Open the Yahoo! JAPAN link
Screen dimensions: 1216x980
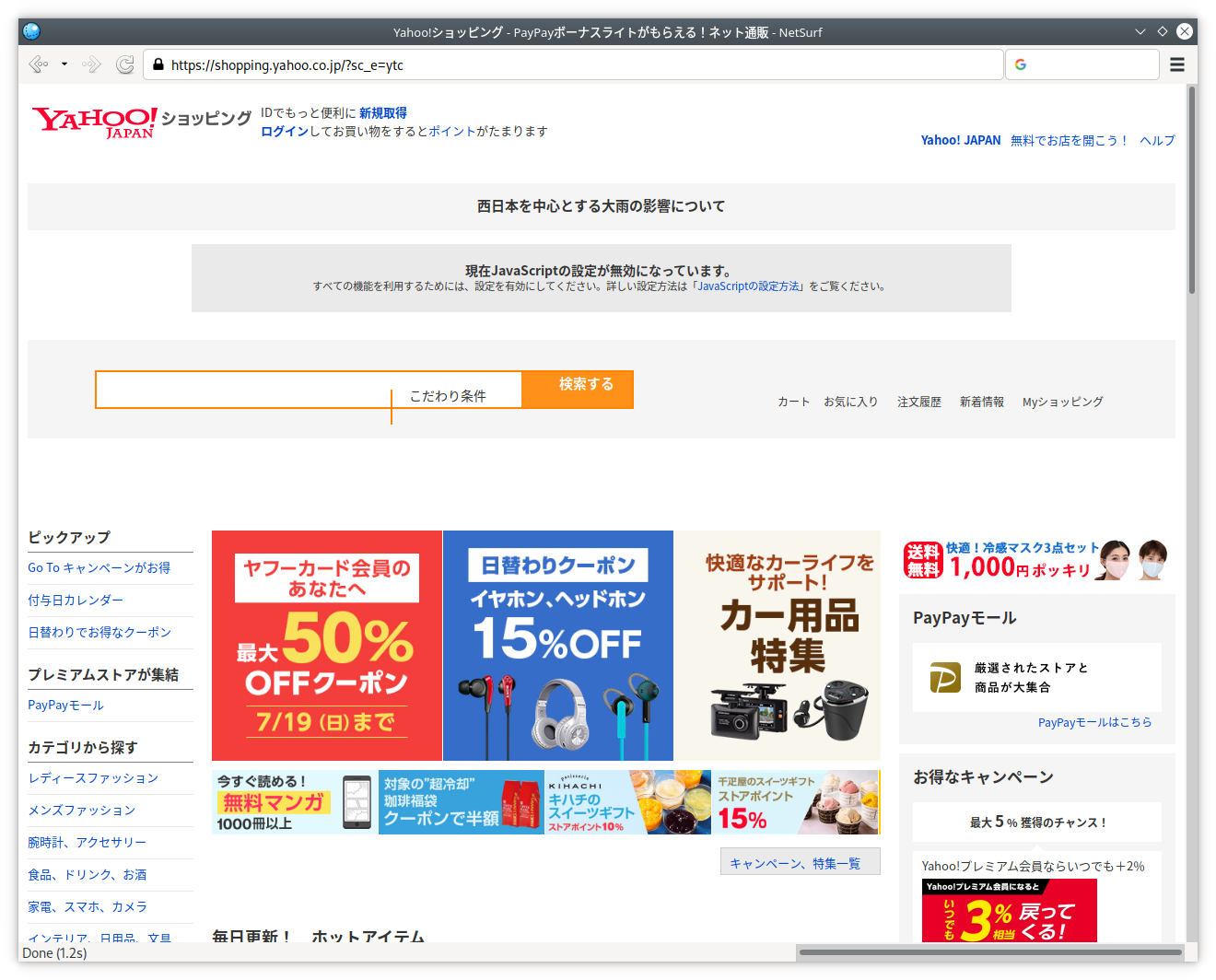(x=961, y=140)
